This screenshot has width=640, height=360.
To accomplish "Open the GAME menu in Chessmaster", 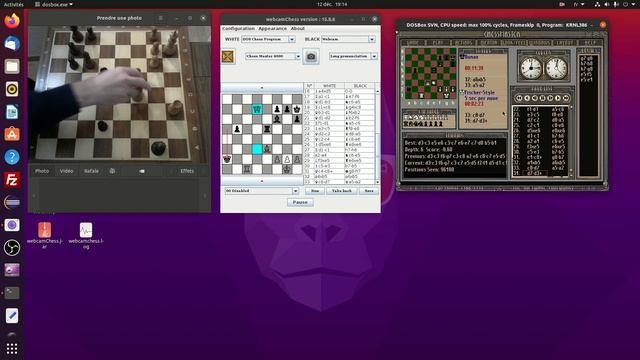I will point(413,42).
